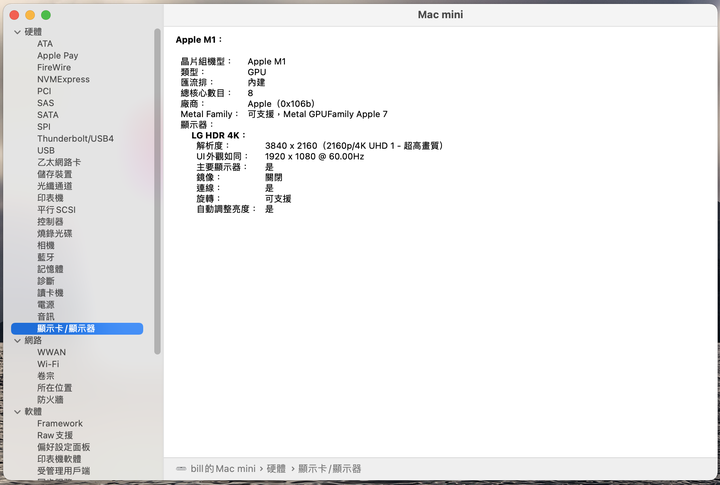Select 平行 SCSI in the sidebar
This screenshot has width=720, height=485.
tap(56, 210)
